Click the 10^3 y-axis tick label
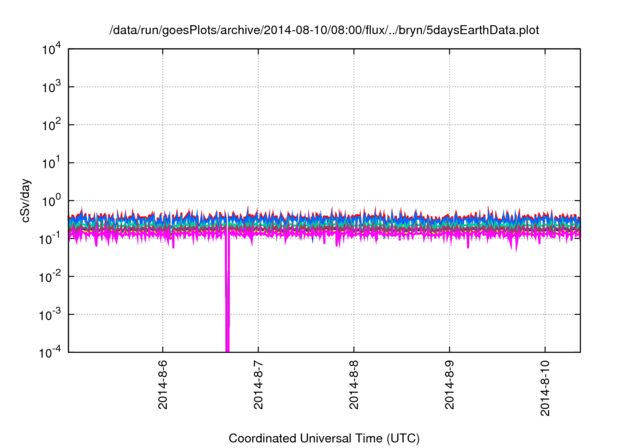640x448 pixels. pyautogui.click(x=51, y=87)
